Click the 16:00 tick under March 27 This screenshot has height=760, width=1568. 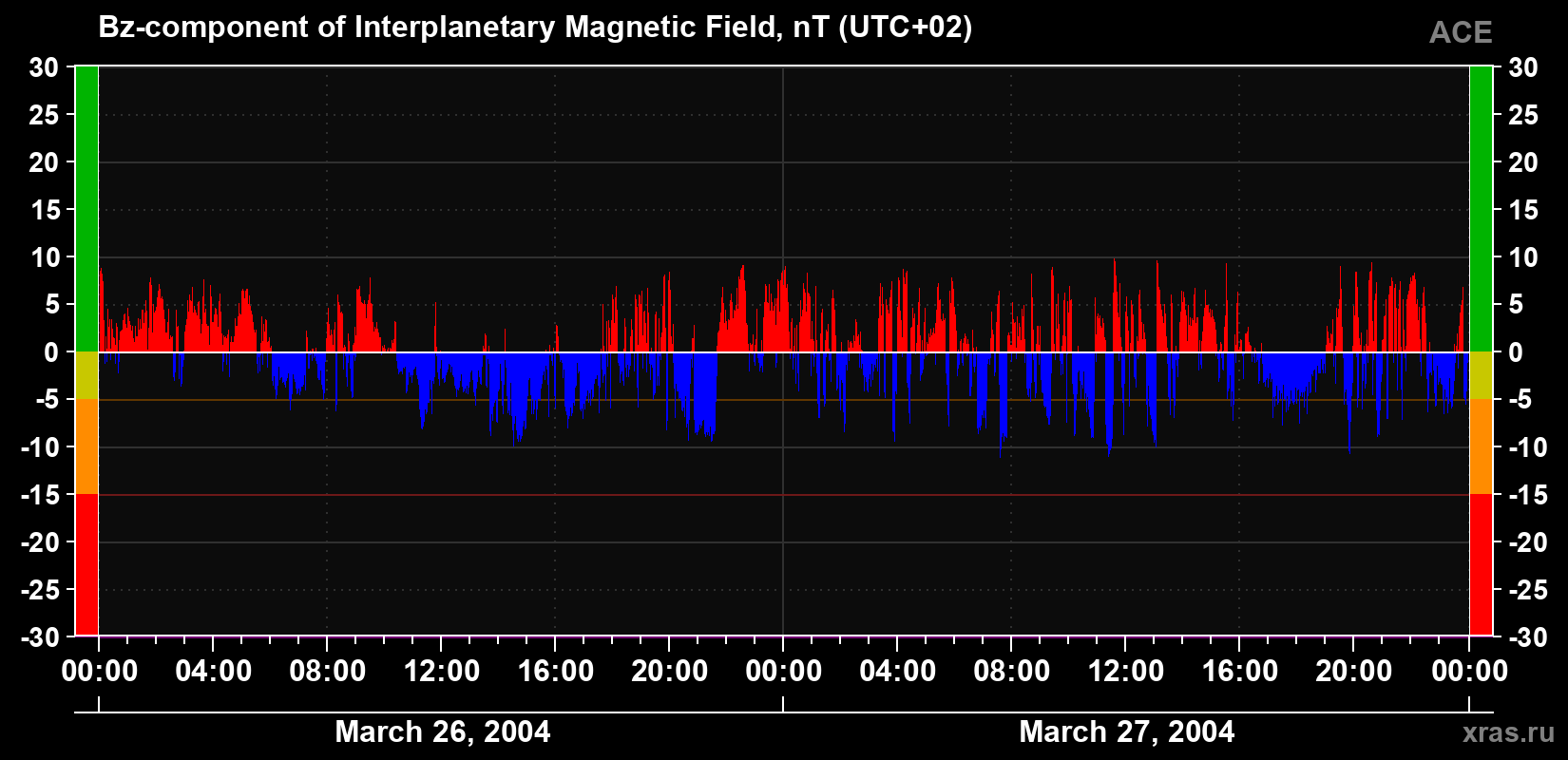pyautogui.click(x=1240, y=672)
